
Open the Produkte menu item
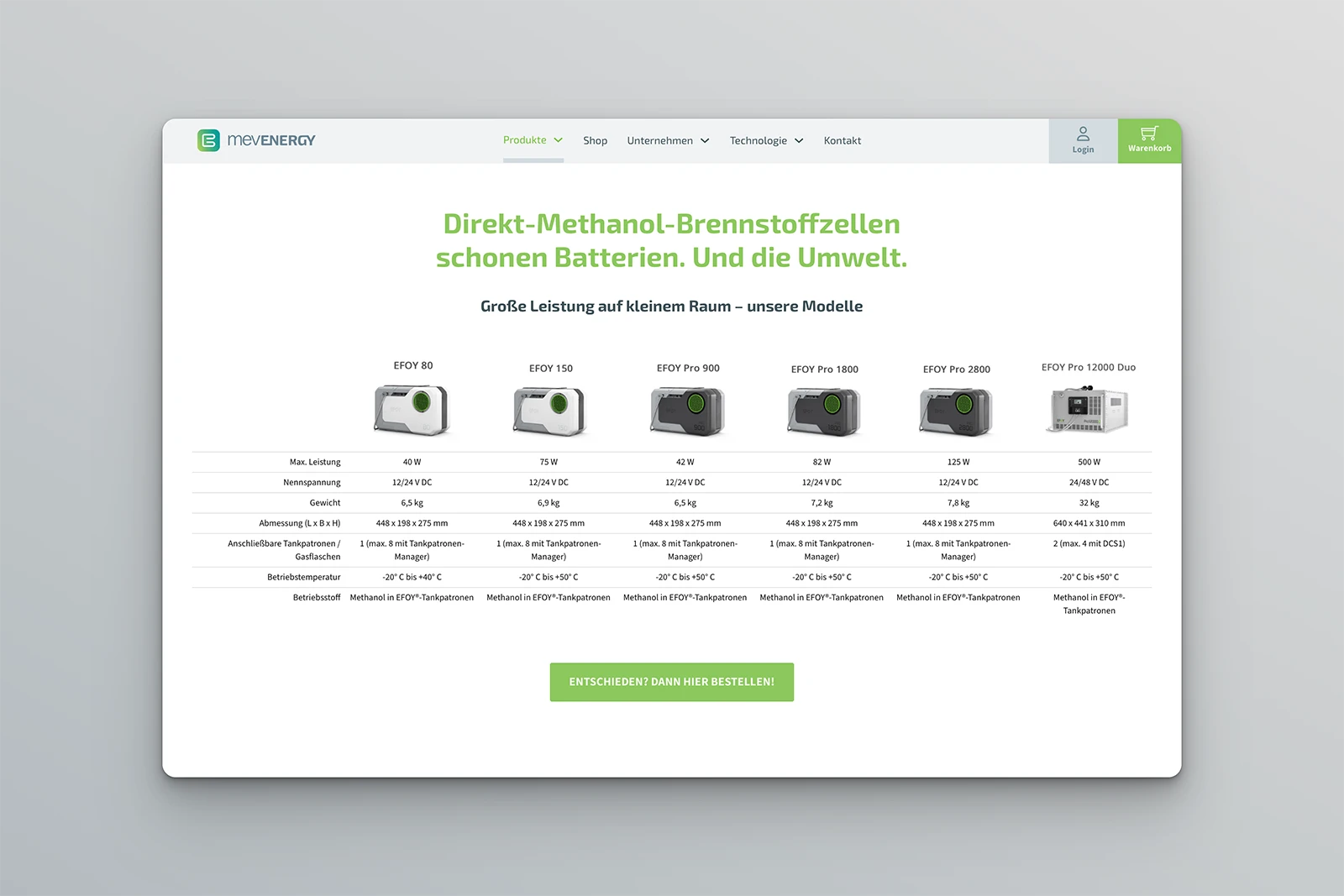coord(524,140)
